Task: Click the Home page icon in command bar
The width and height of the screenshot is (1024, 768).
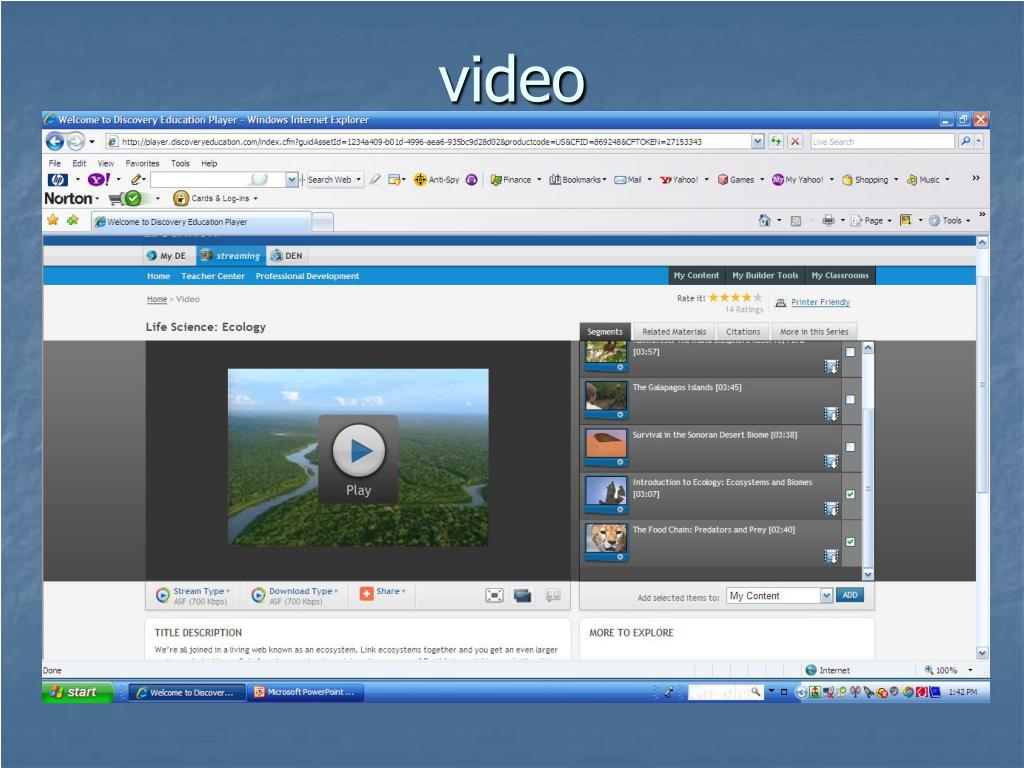Action: click(765, 221)
